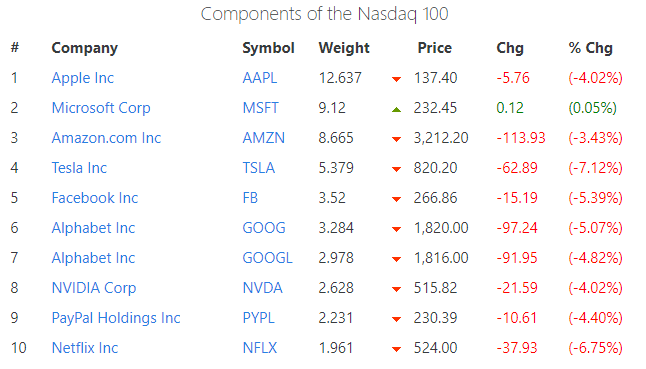Click the GOOG ticker symbol link
646x369 pixels.
(264, 228)
